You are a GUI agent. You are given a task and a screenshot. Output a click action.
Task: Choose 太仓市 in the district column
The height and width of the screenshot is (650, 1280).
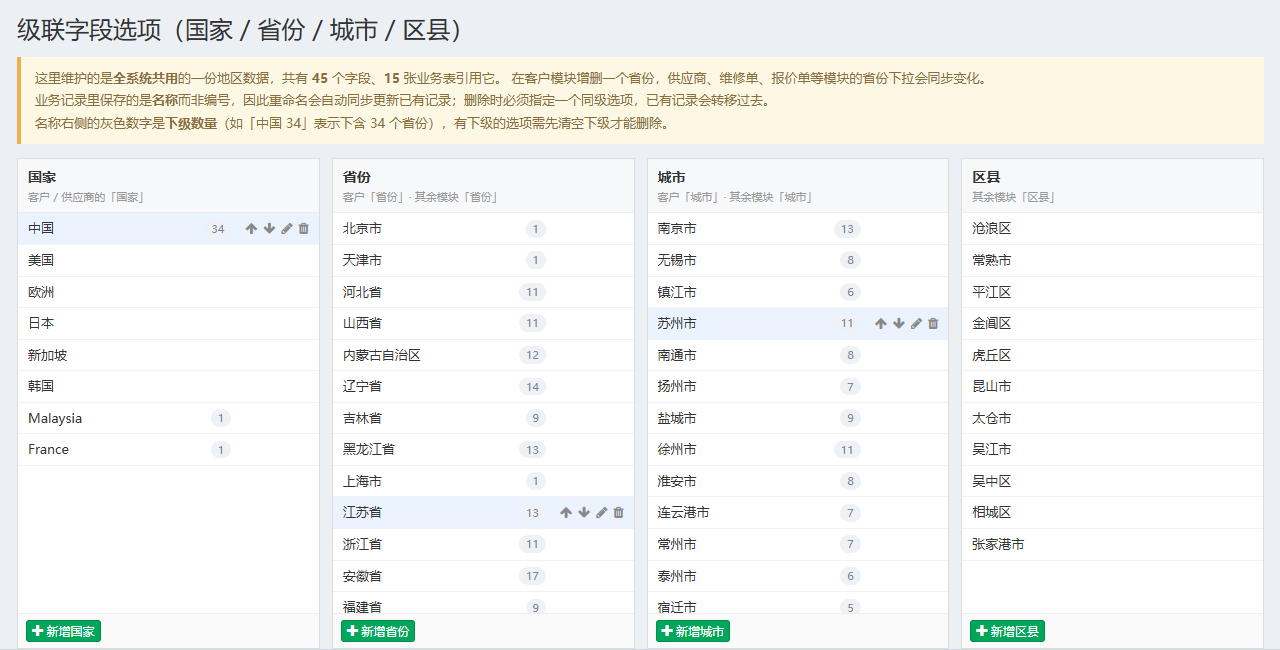[x=1112, y=418]
